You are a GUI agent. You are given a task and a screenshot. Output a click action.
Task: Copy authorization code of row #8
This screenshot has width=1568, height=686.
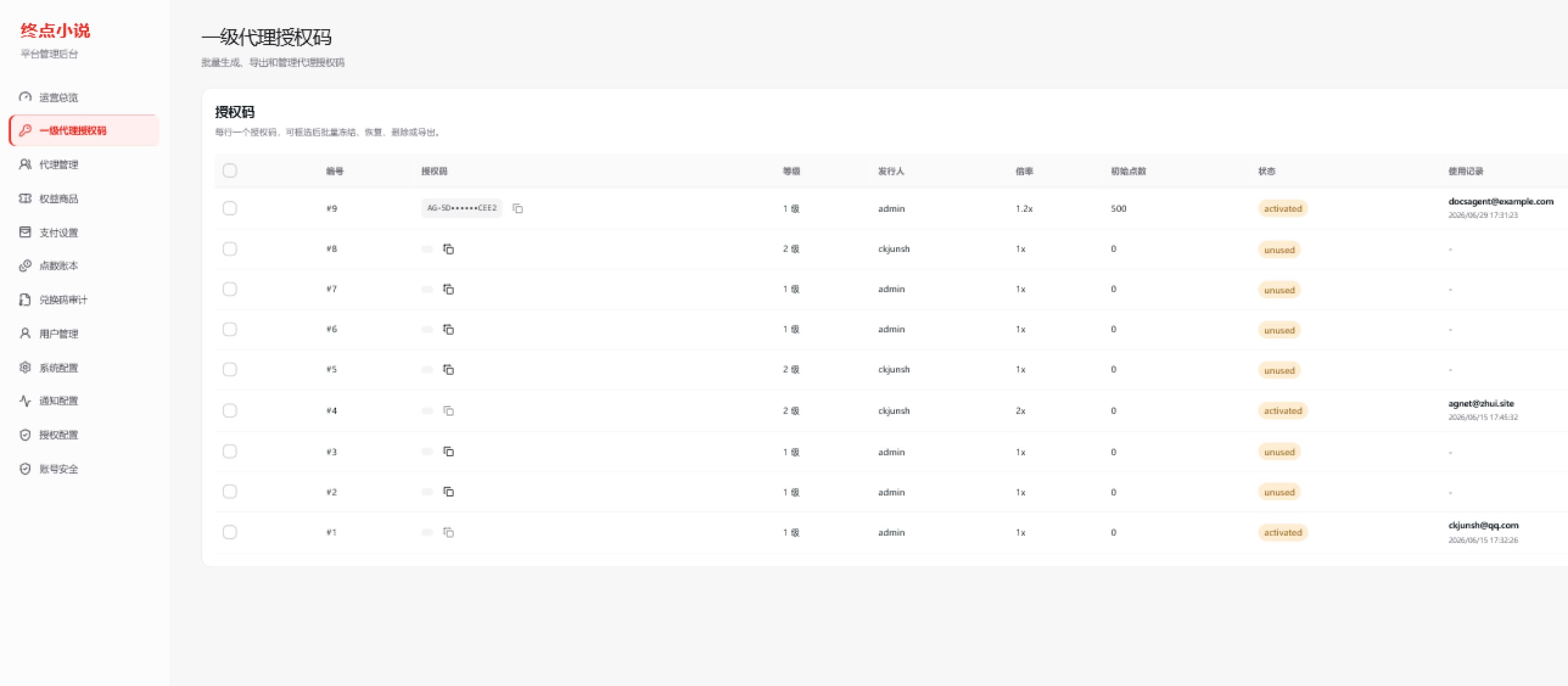point(448,249)
